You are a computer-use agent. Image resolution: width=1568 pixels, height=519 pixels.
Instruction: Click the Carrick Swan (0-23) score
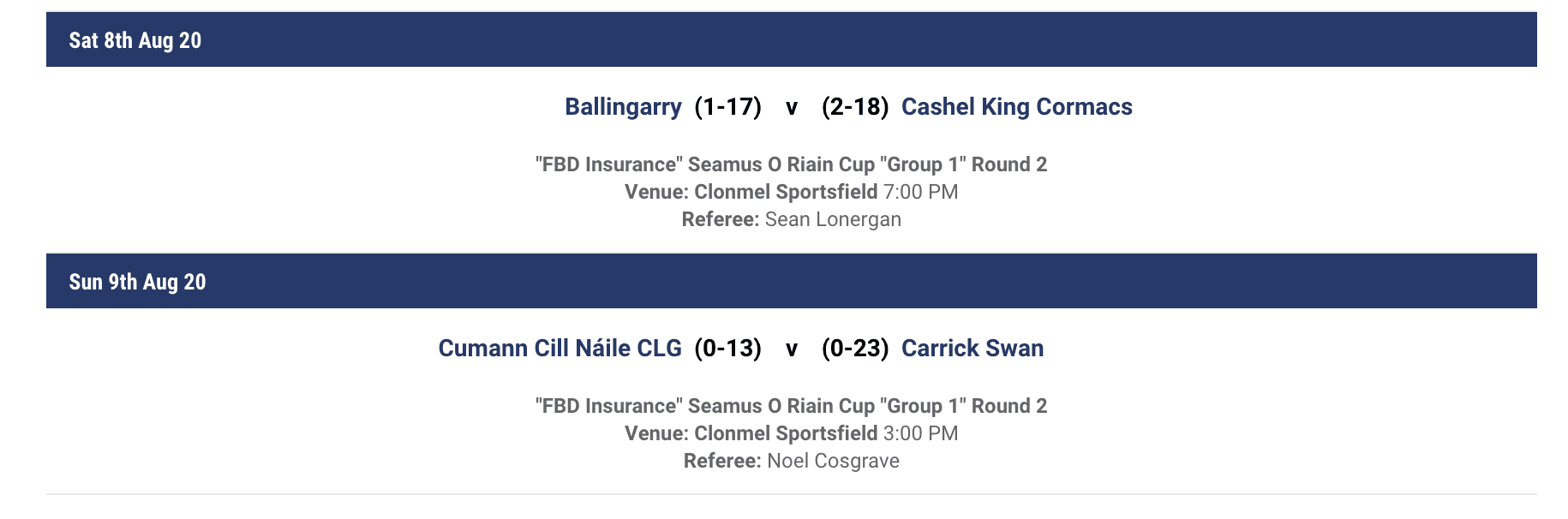pyautogui.click(x=855, y=349)
